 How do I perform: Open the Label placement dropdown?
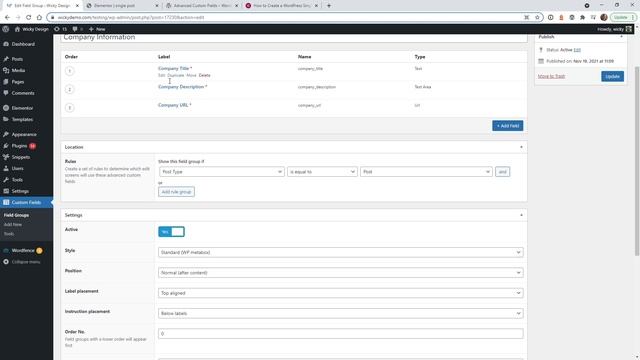click(340, 293)
